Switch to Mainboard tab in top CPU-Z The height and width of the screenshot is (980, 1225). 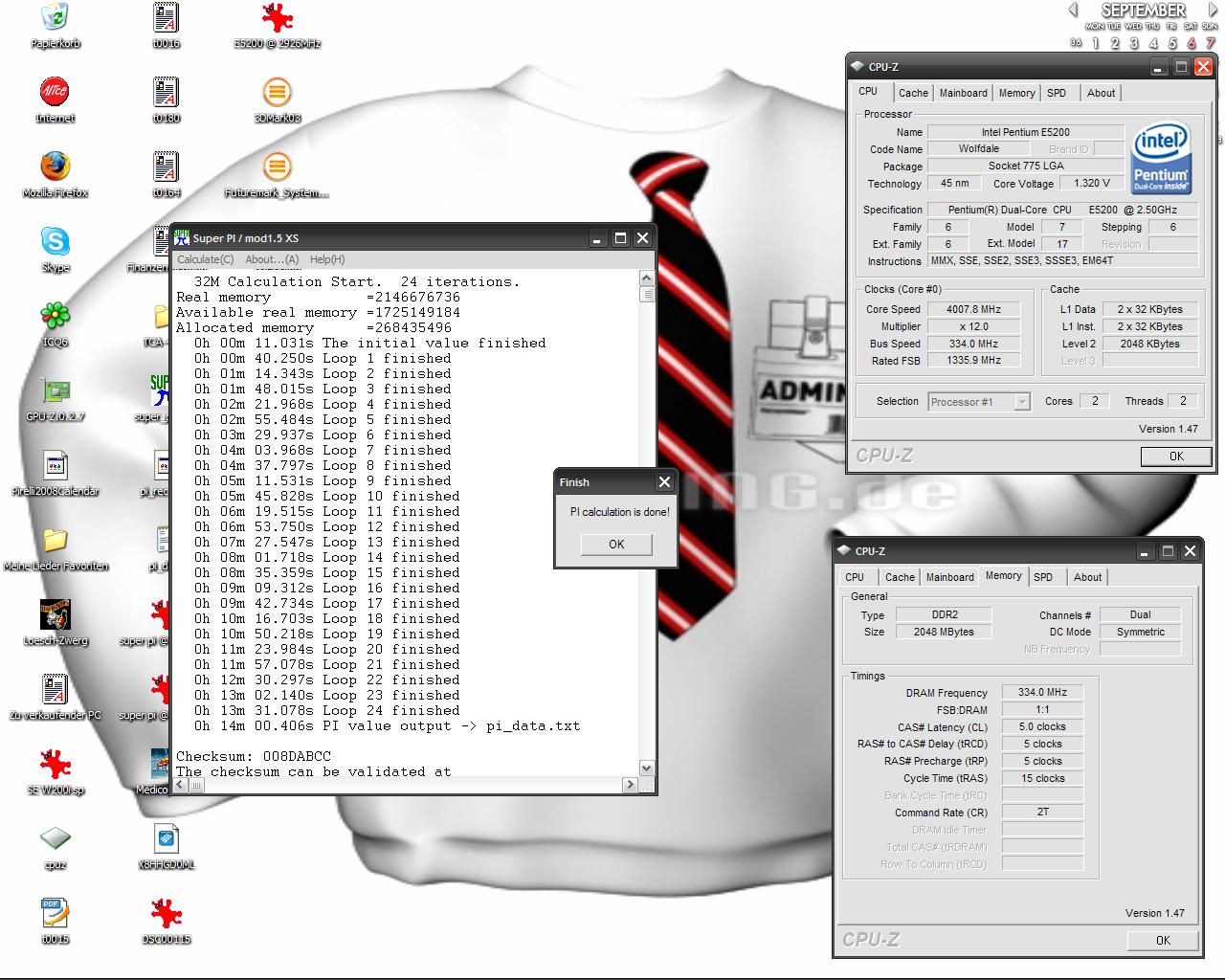click(x=963, y=93)
